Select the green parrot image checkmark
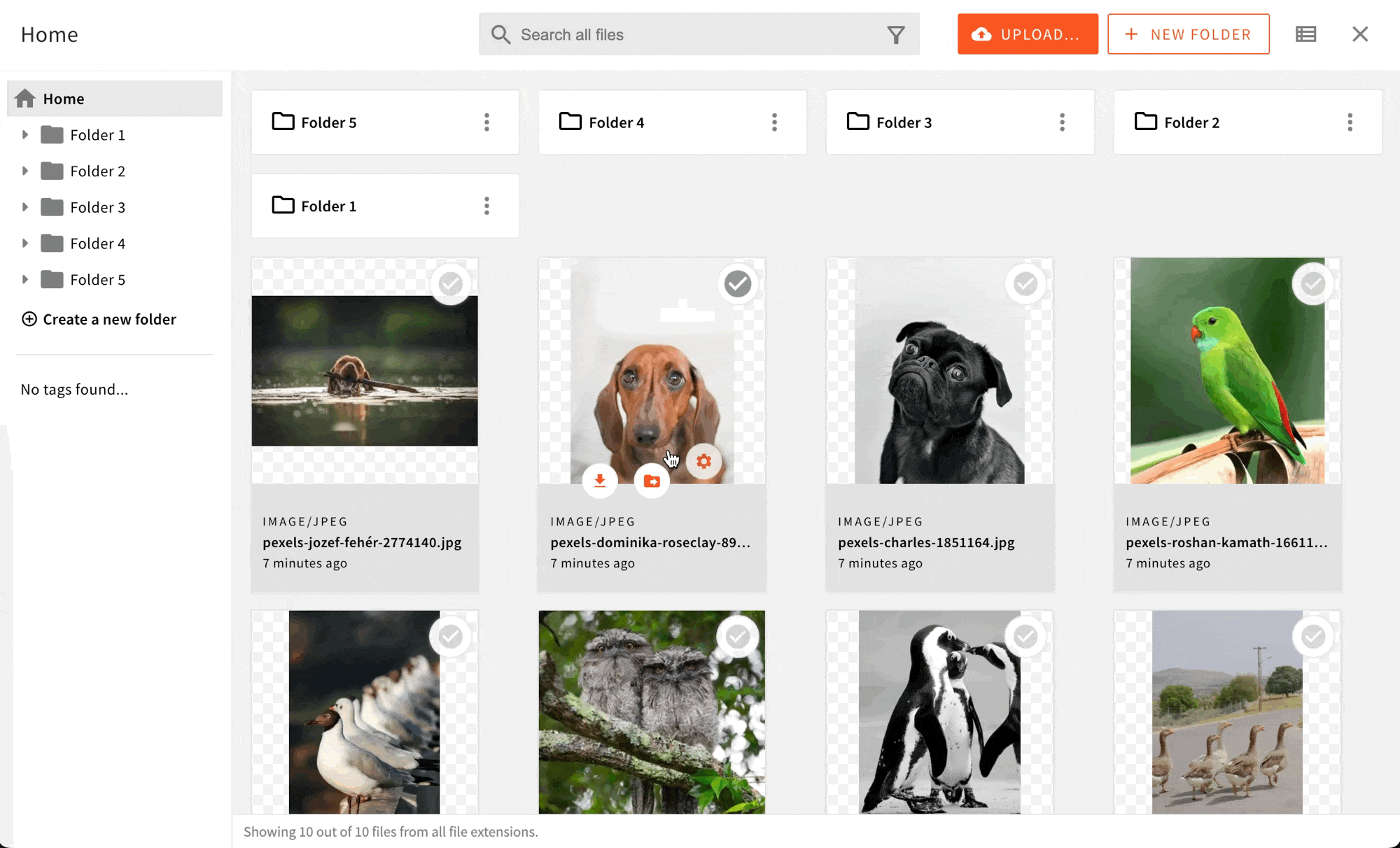The image size is (1400, 848). (1313, 284)
